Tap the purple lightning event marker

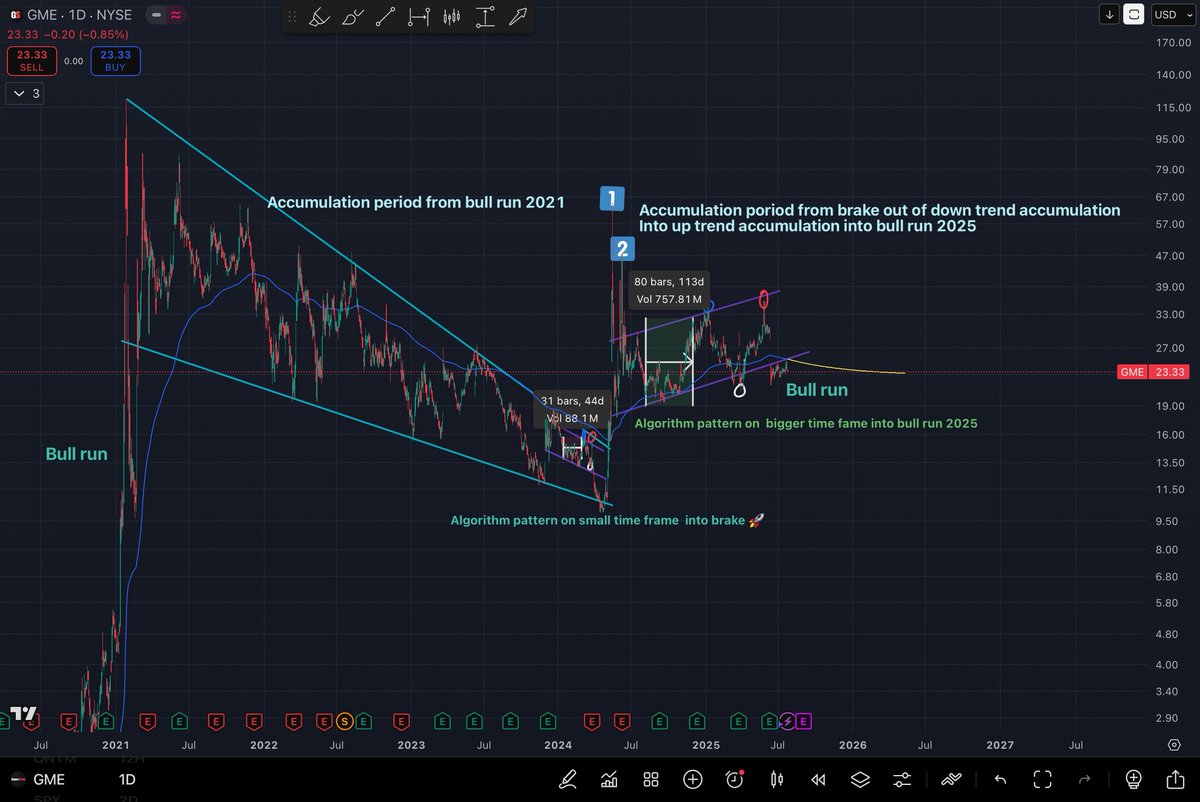788,720
